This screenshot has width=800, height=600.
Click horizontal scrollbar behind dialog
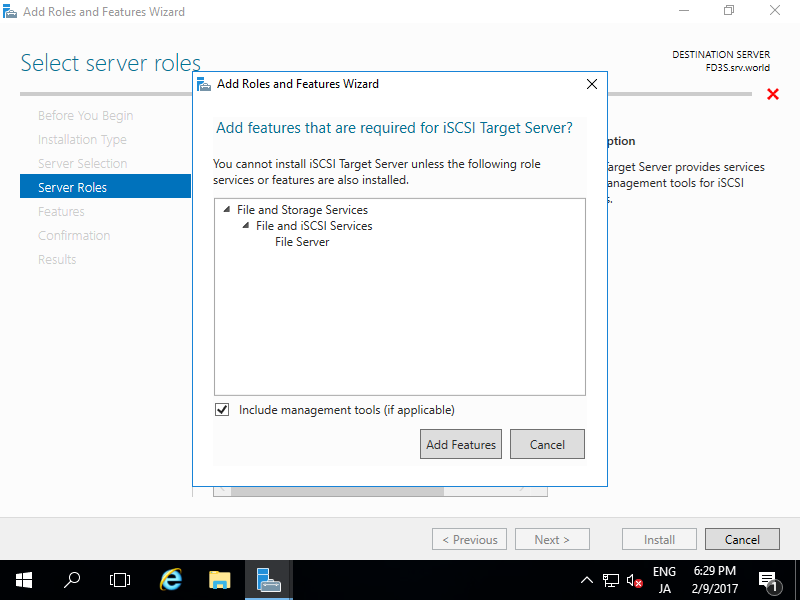(x=380, y=491)
